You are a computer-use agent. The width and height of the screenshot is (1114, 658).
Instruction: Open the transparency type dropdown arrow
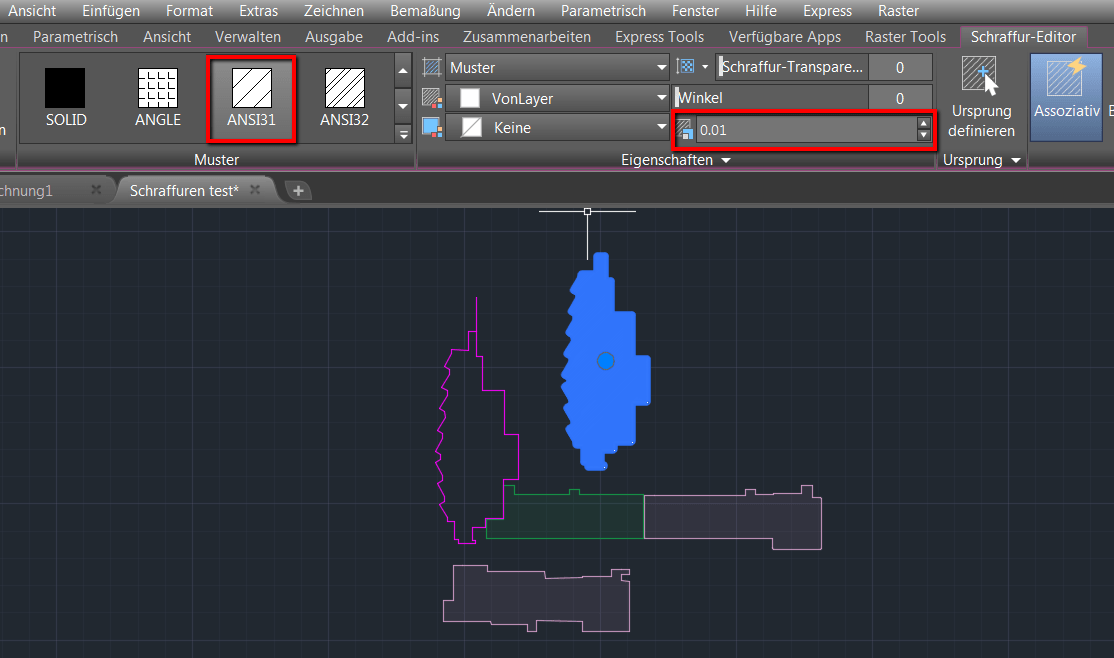pos(705,67)
